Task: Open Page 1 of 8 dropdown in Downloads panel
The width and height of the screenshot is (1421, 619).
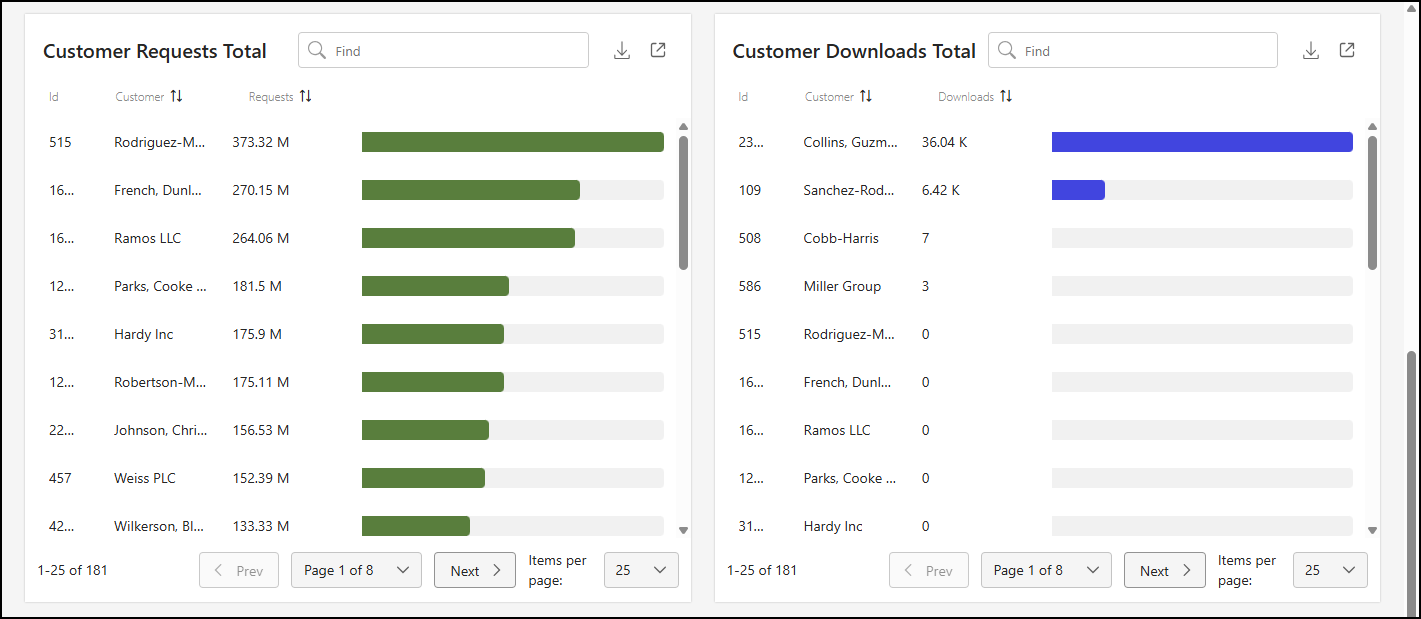Action: point(1046,570)
